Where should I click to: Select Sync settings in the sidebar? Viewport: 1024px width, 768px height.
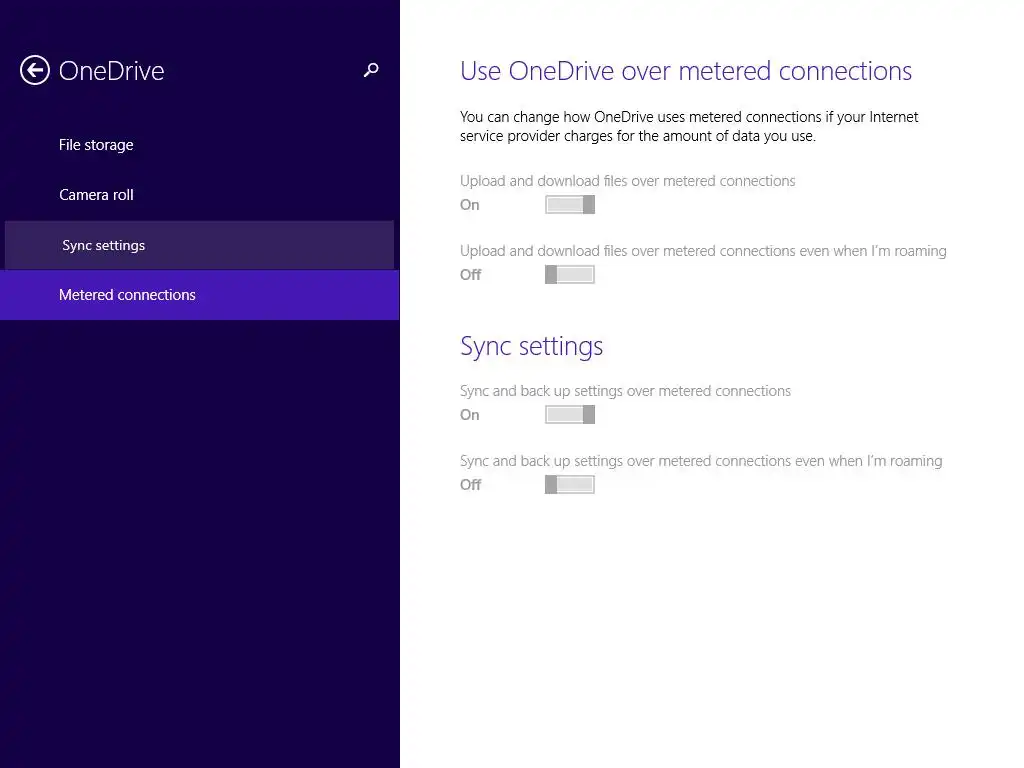pos(199,245)
